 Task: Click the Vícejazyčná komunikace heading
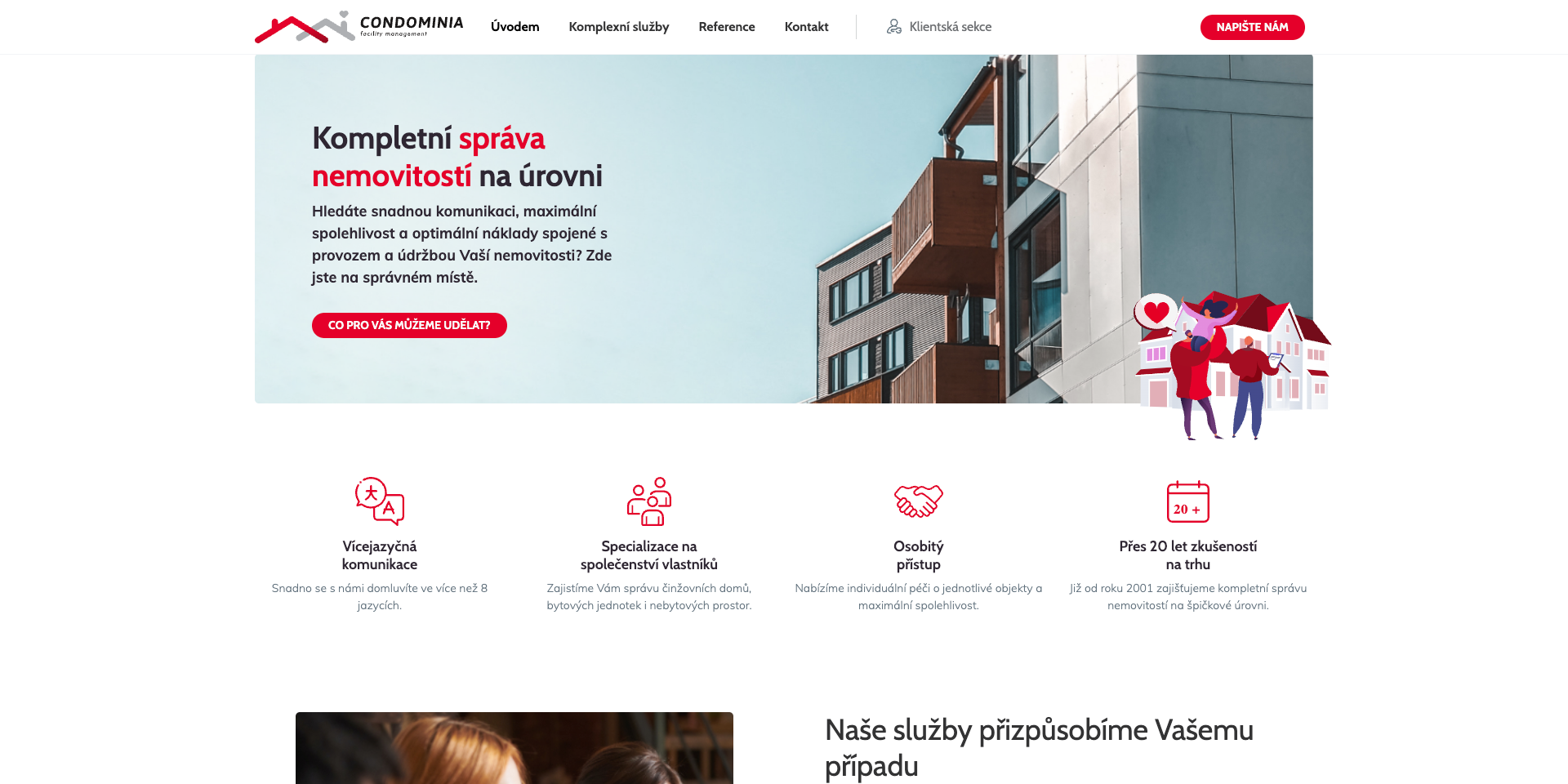click(x=380, y=555)
